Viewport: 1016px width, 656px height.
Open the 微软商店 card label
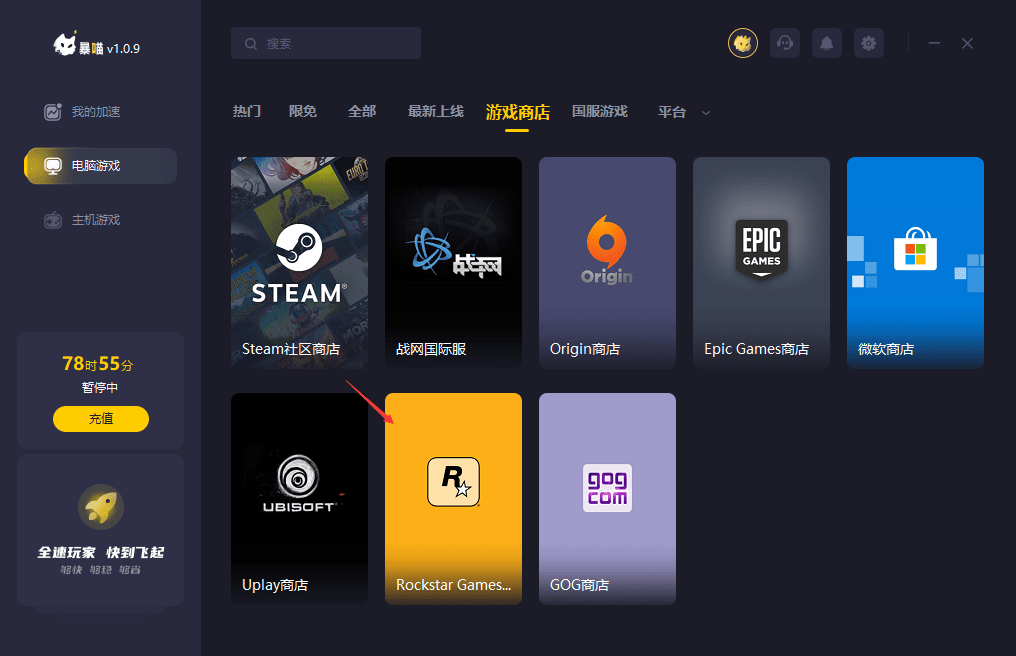(x=886, y=349)
